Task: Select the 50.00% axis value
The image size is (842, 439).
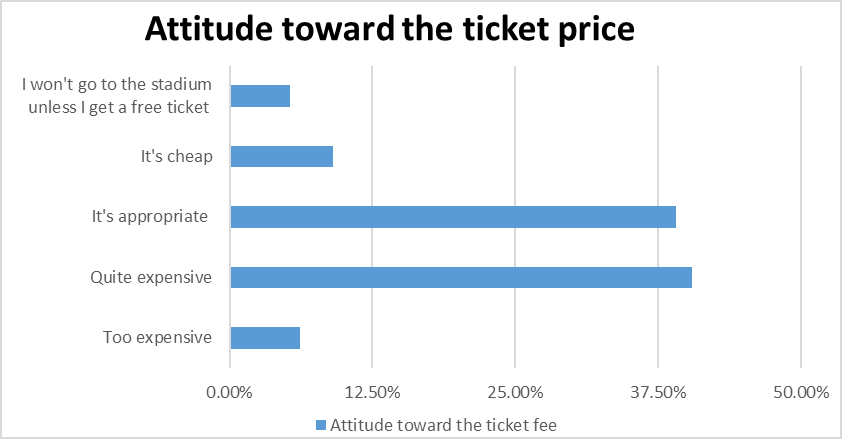Action: click(801, 392)
